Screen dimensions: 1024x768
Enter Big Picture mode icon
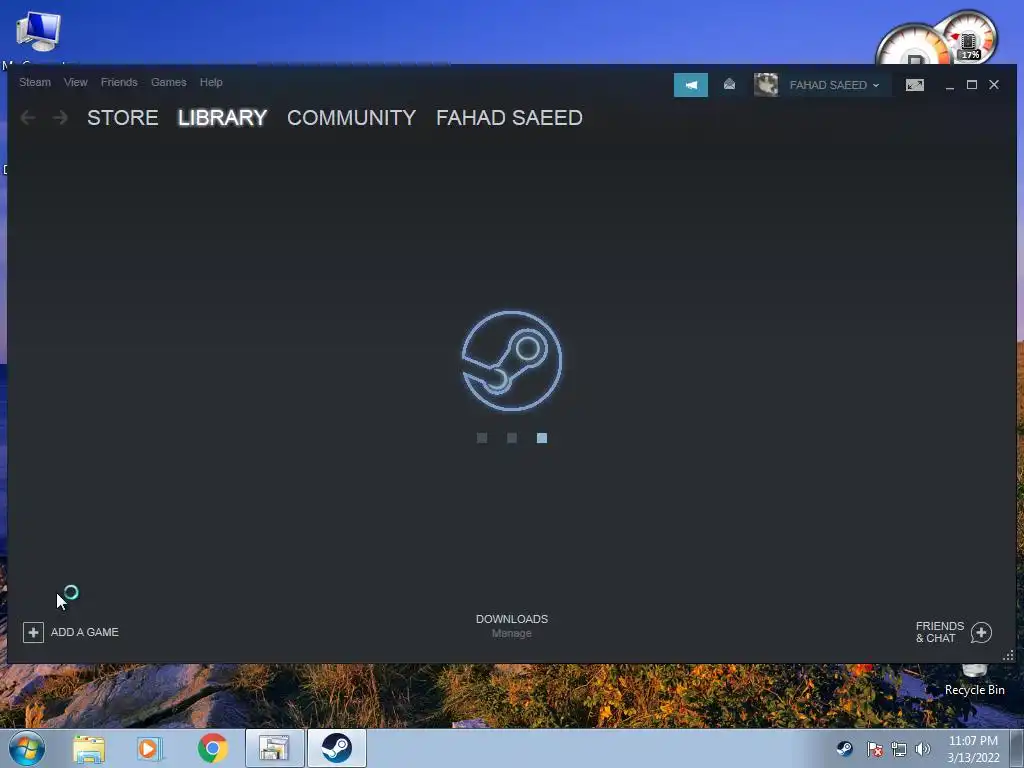point(915,85)
